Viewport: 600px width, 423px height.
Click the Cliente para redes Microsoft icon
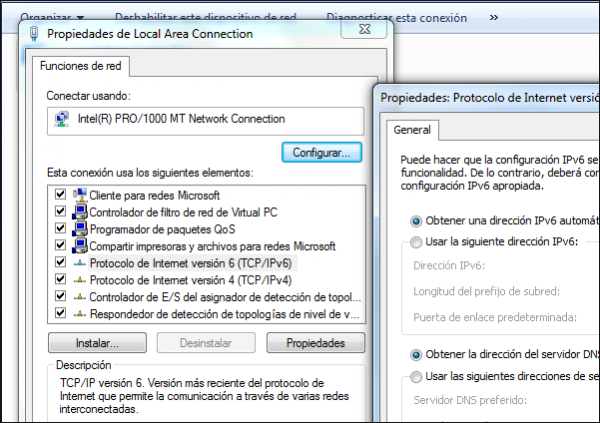[80, 195]
